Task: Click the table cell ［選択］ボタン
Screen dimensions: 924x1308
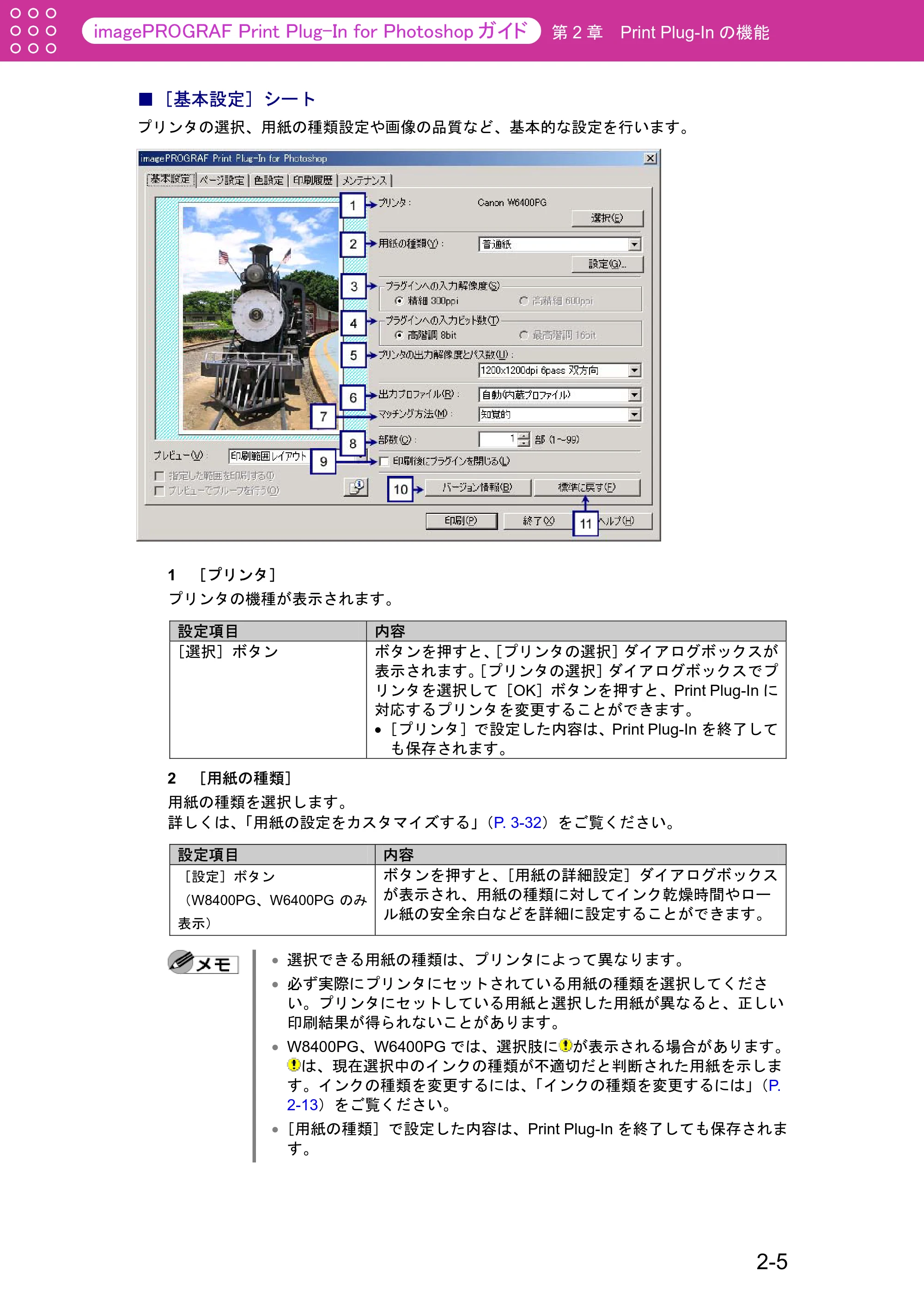Action: point(268,700)
